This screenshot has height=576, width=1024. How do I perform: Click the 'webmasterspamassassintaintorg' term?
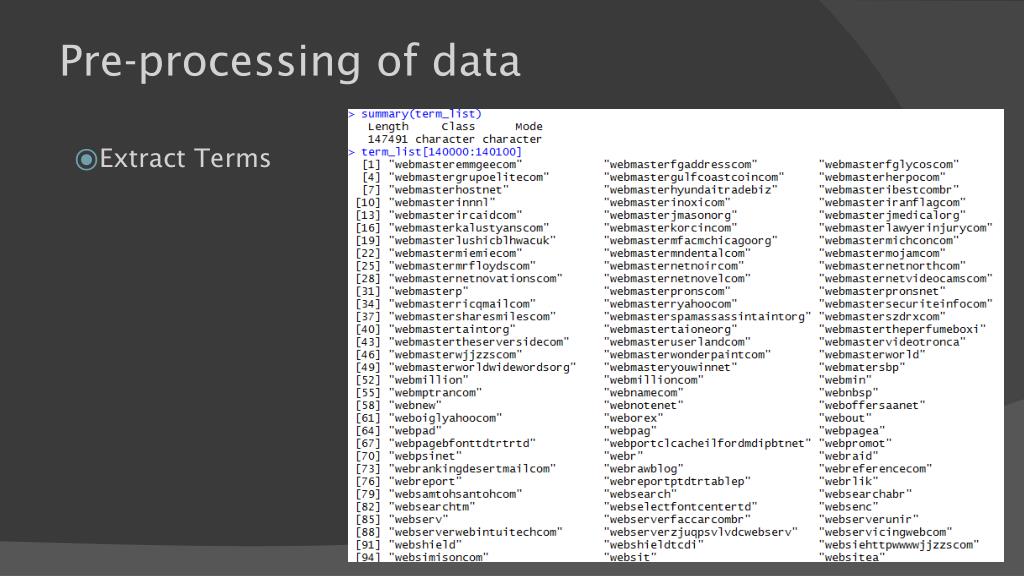[x=707, y=317]
